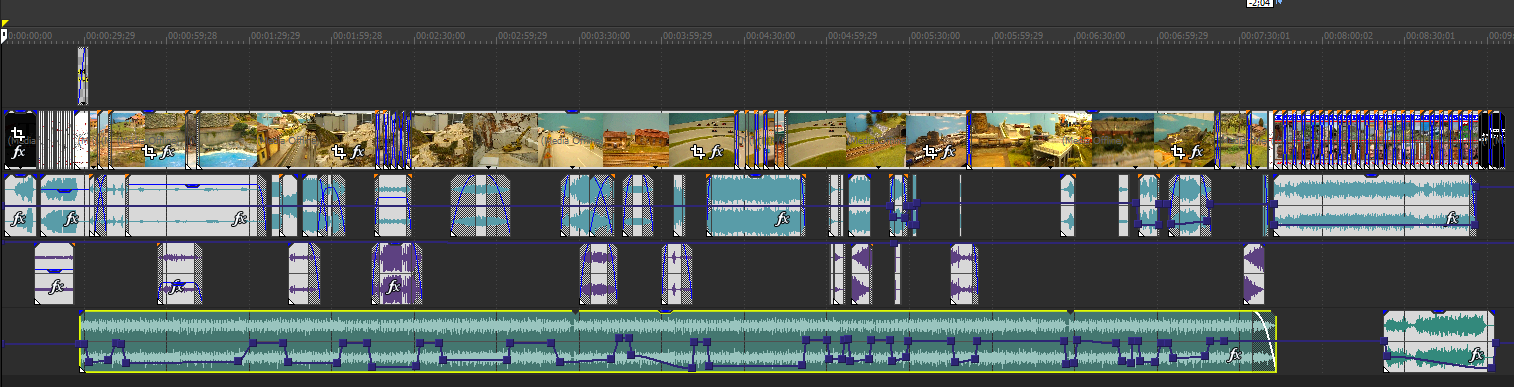The height and width of the screenshot is (387, 1514).
Task: Open fx on second audio clip of first audio track
Action: [71, 219]
